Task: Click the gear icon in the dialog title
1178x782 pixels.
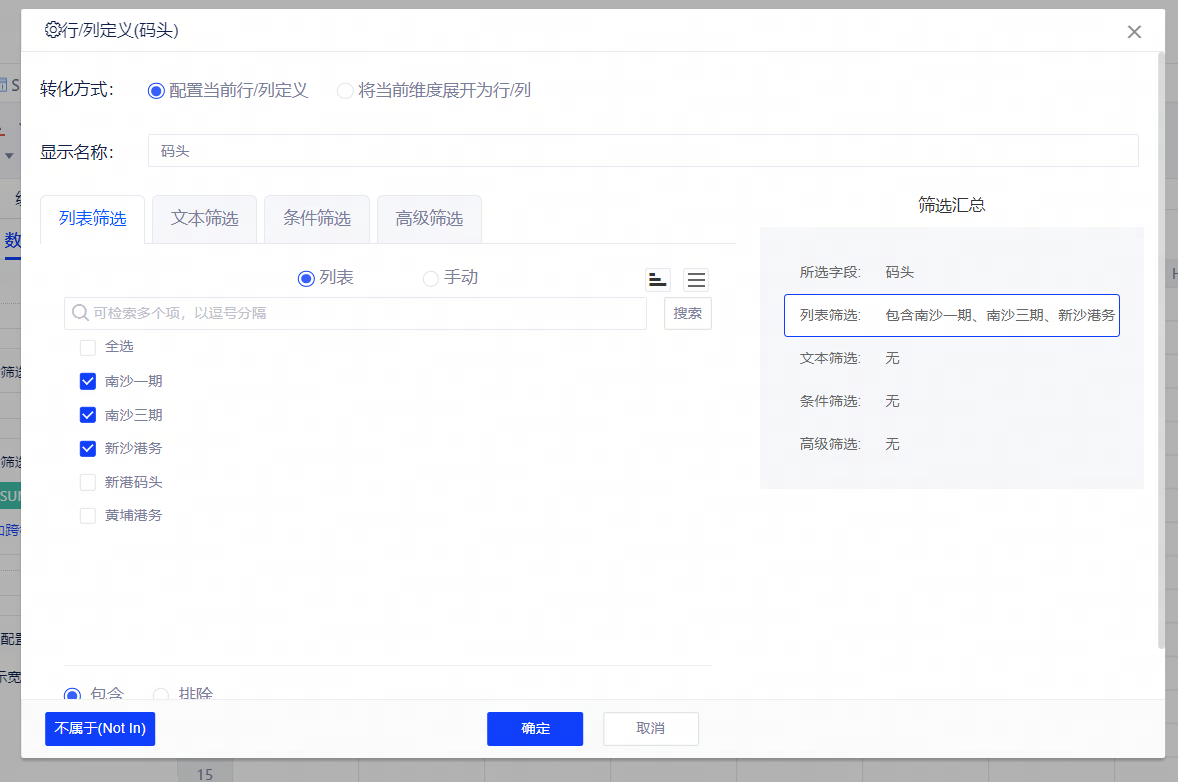Action: click(53, 30)
